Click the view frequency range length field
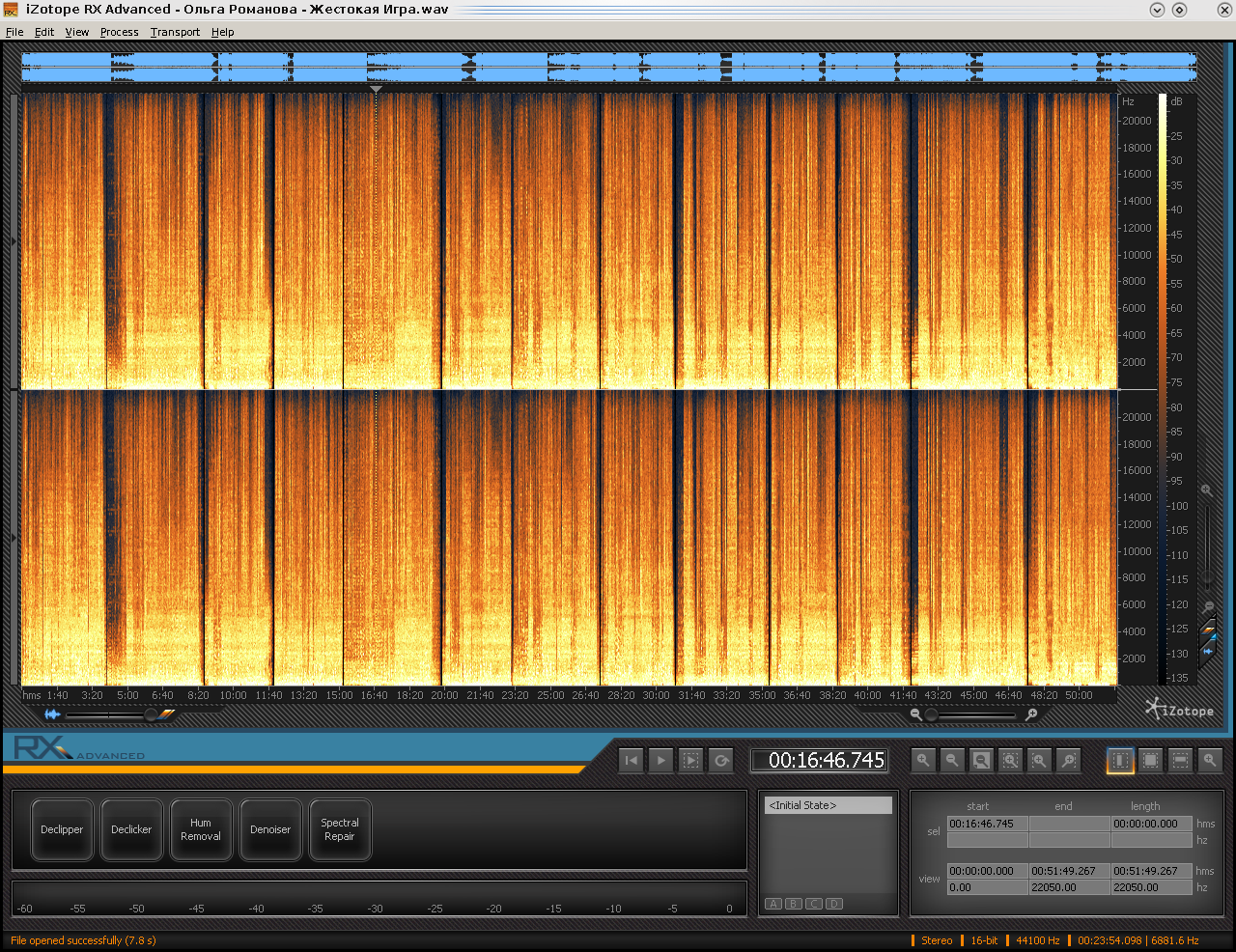 point(1151,887)
